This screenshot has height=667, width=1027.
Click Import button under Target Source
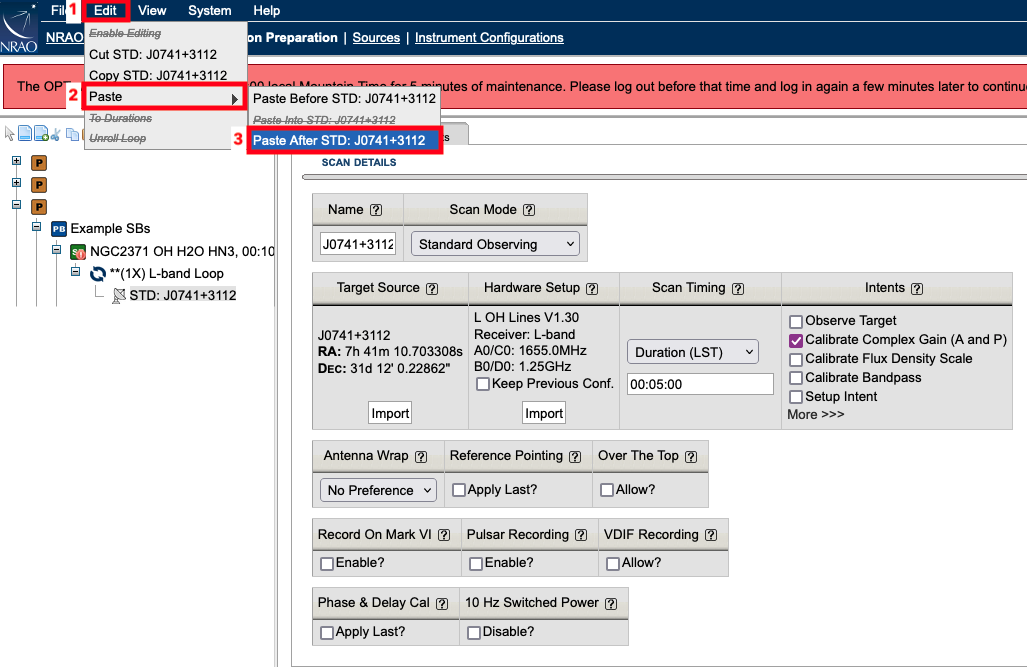coord(390,413)
